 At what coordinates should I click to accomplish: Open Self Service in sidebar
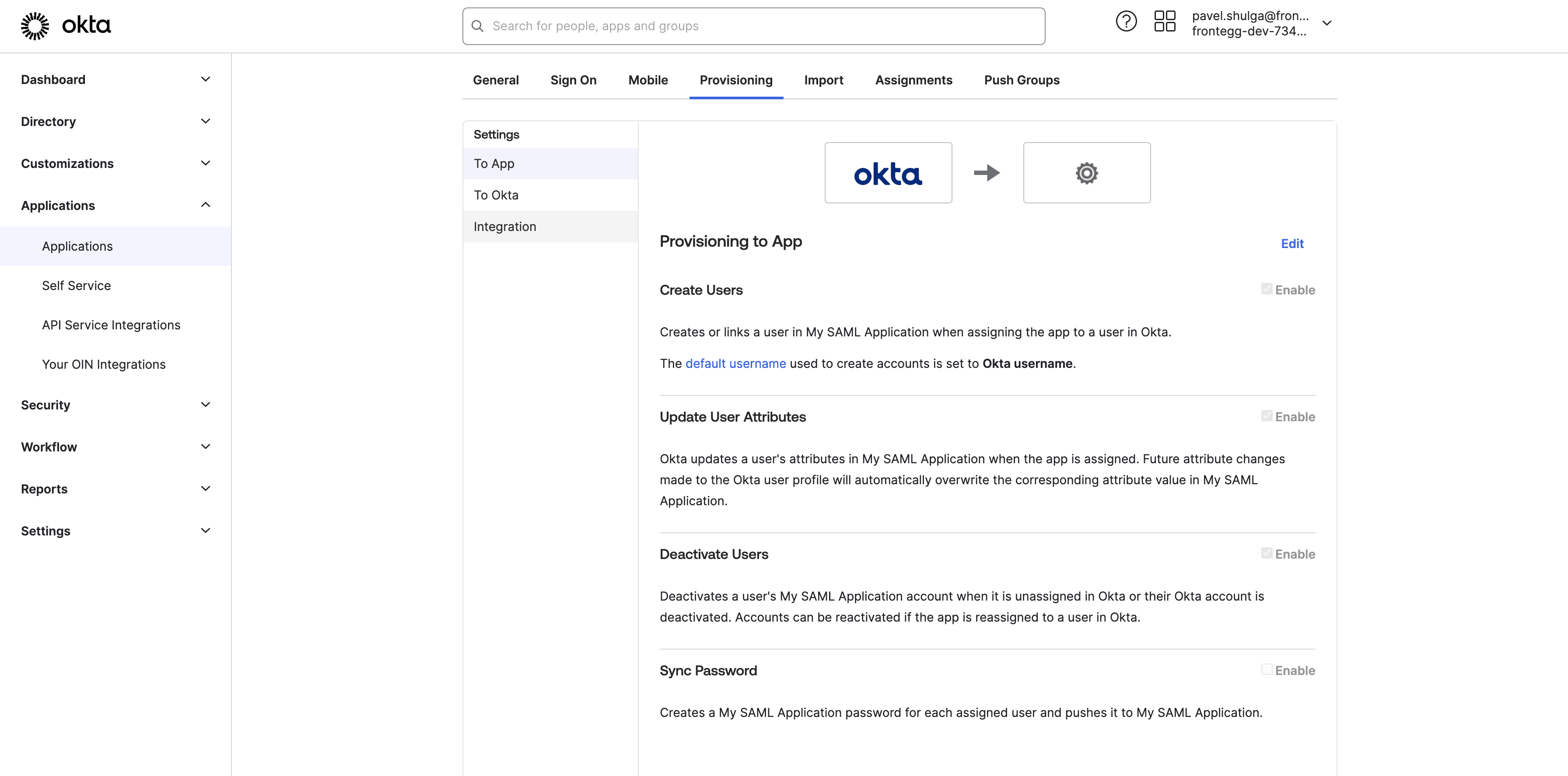point(115,286)
